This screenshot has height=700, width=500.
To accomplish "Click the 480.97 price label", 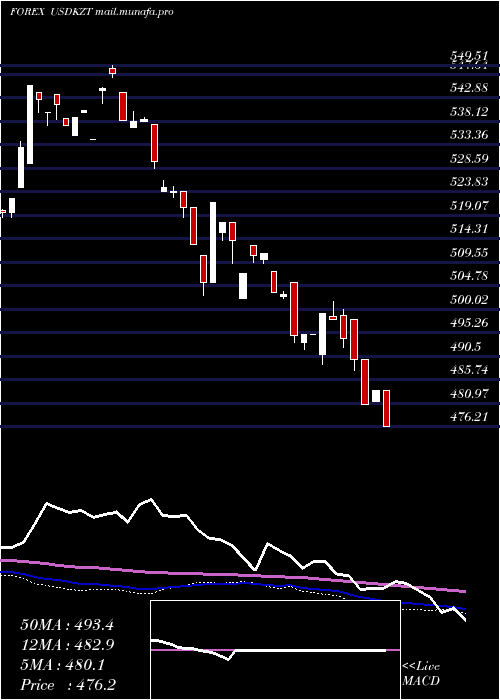I will click(468, 394).
